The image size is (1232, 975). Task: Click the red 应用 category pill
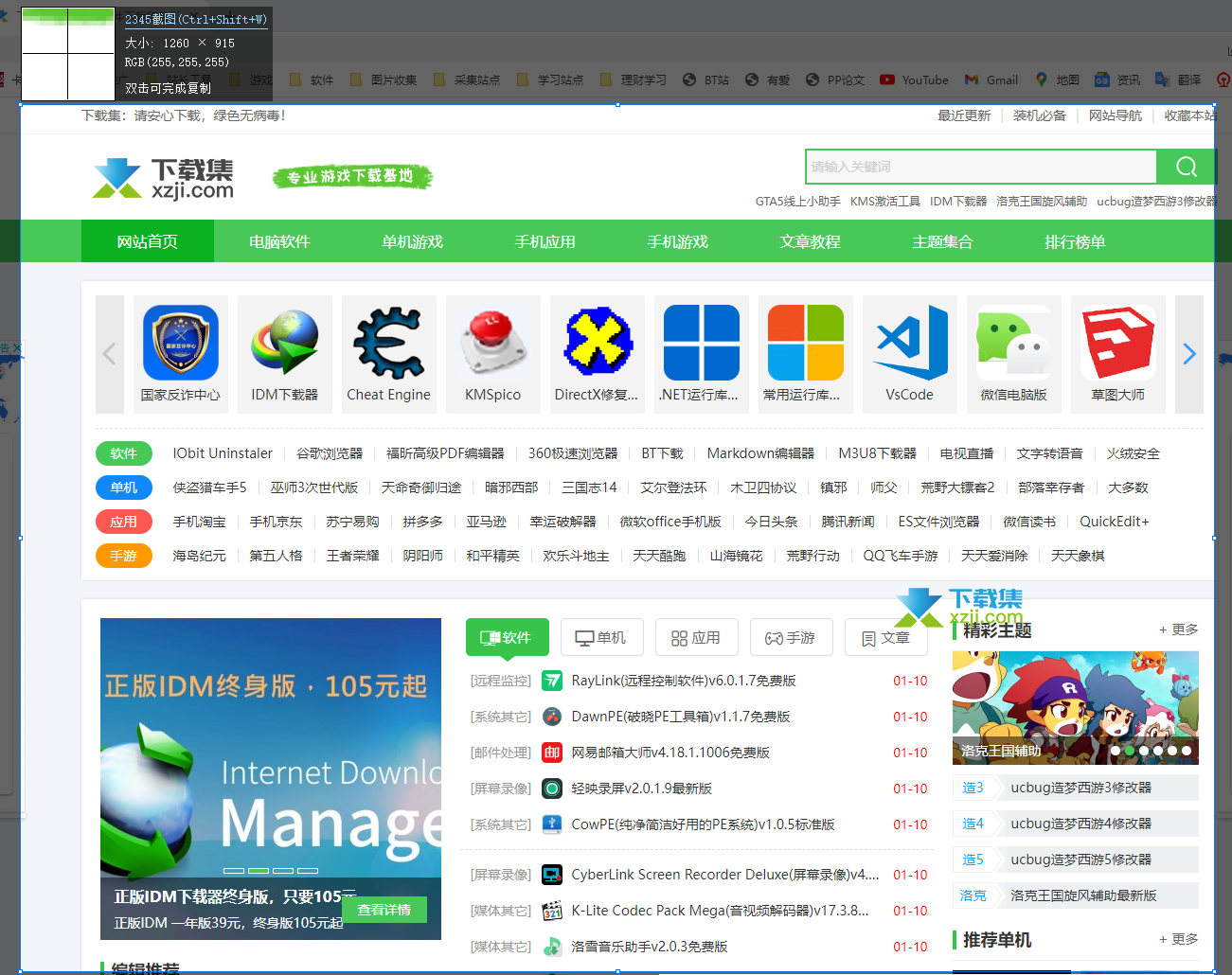coord(124,522)
